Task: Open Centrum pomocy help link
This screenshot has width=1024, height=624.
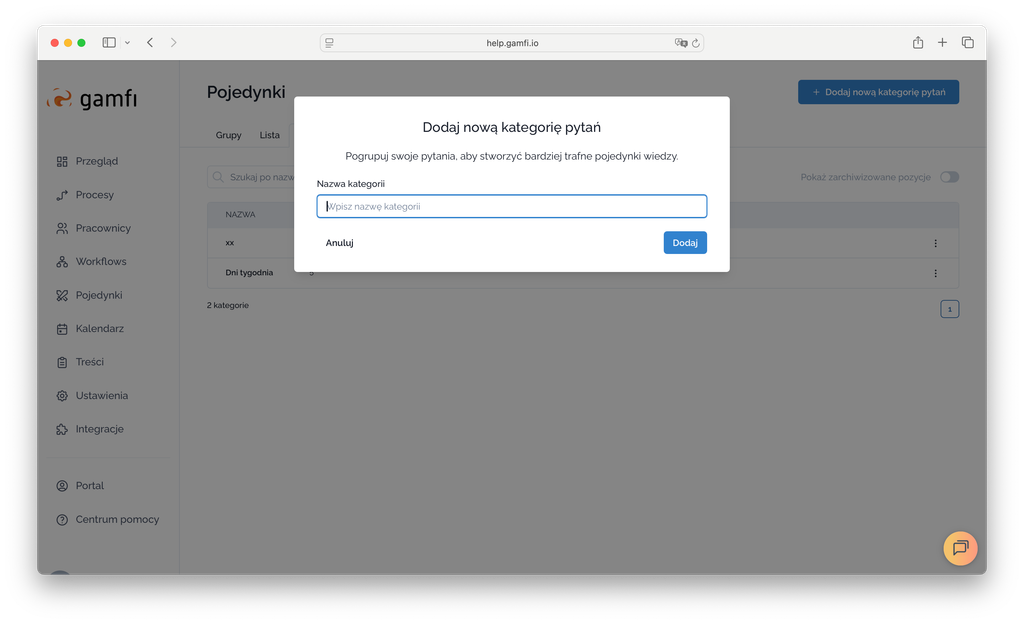Action: pyautogui.click(x=117, y=519)
